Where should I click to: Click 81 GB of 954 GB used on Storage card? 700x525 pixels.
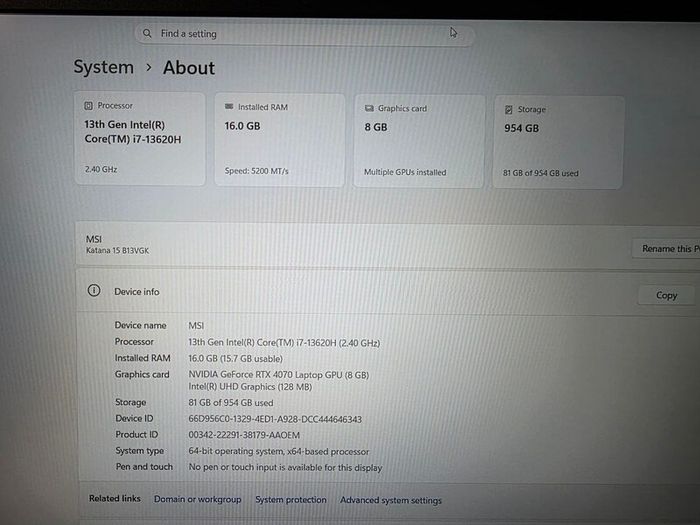tap(541, 173)
